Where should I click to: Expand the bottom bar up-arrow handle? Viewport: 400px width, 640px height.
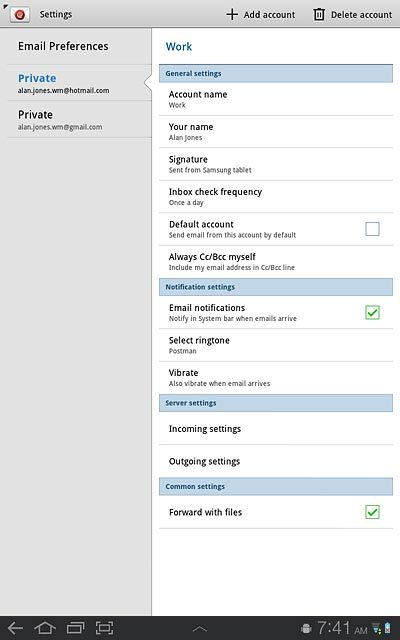click(x=200, y=629)
